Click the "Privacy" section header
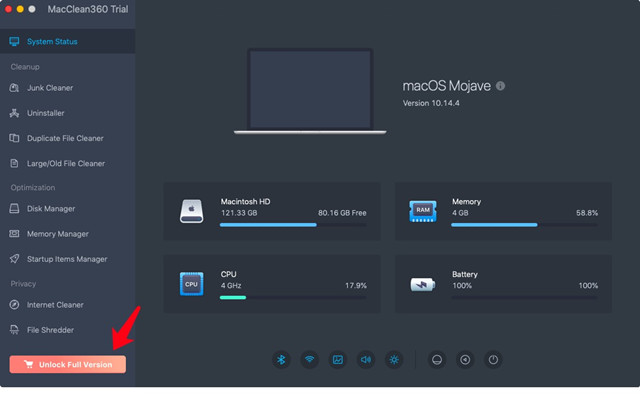 coord(23,284)
